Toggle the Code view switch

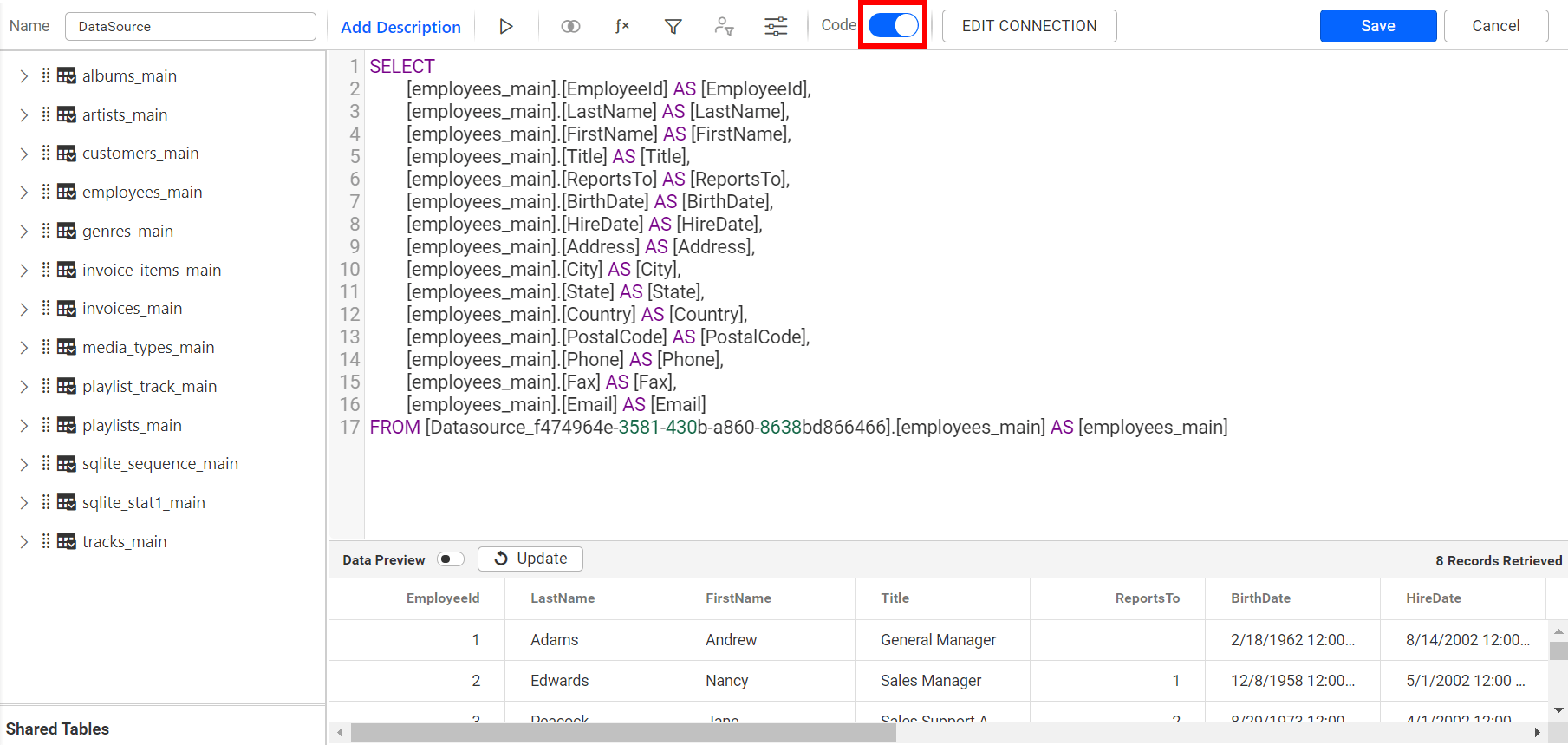coord(893,25)
